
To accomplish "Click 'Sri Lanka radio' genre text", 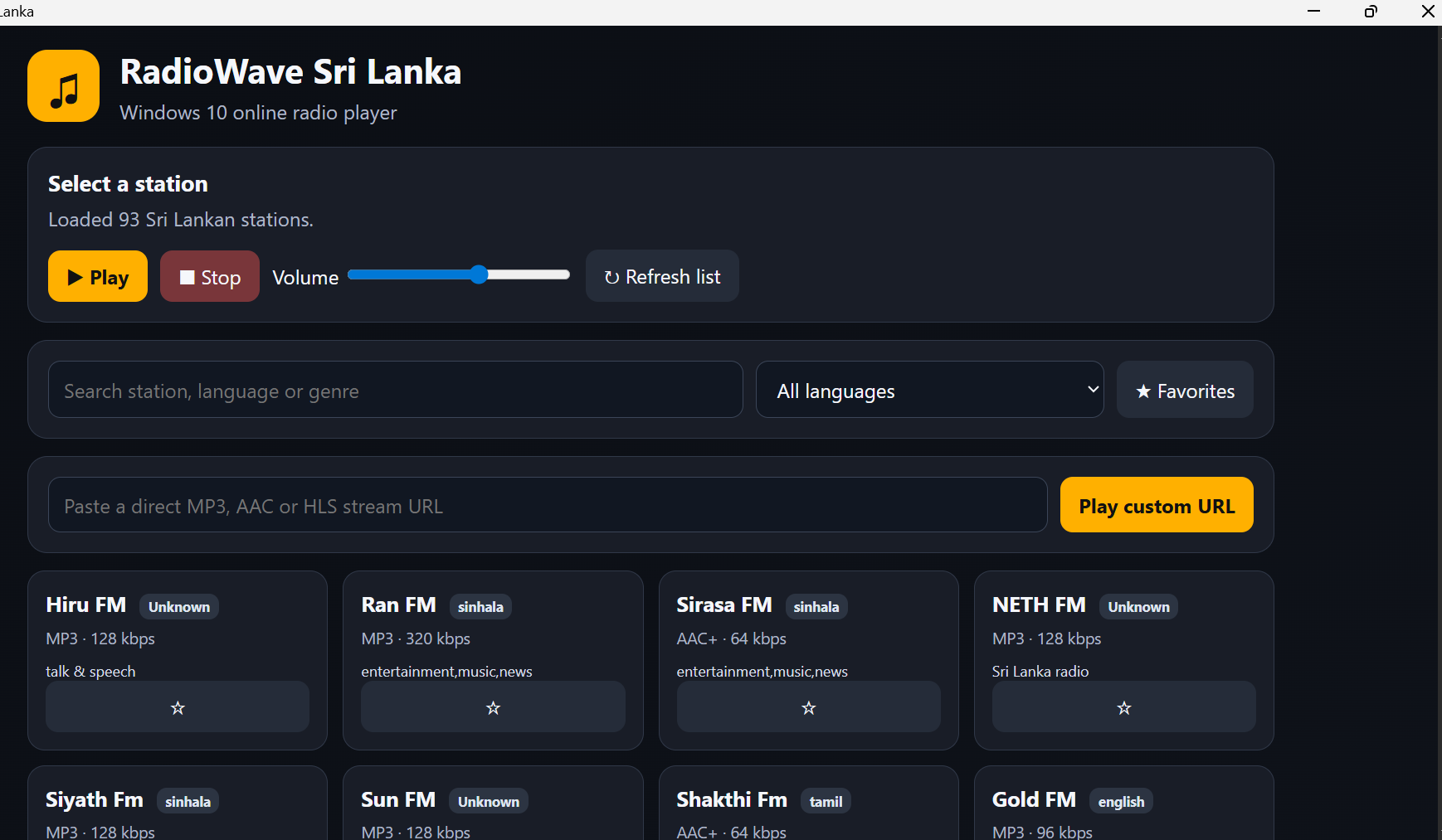I will click(1040, 671).
